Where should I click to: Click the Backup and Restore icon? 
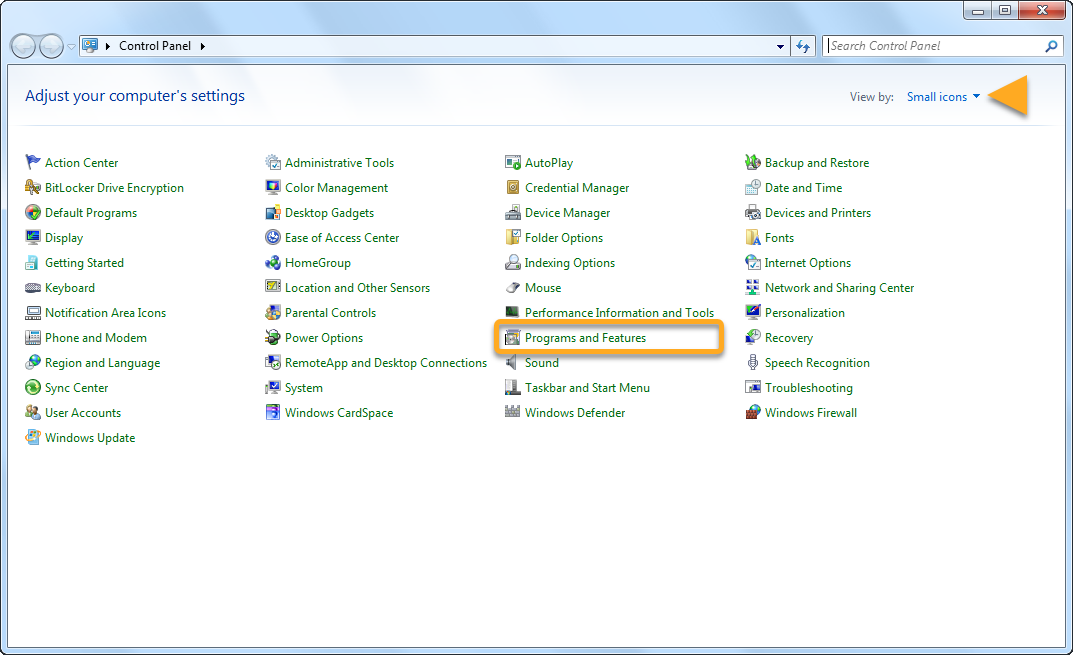(753, 163)
